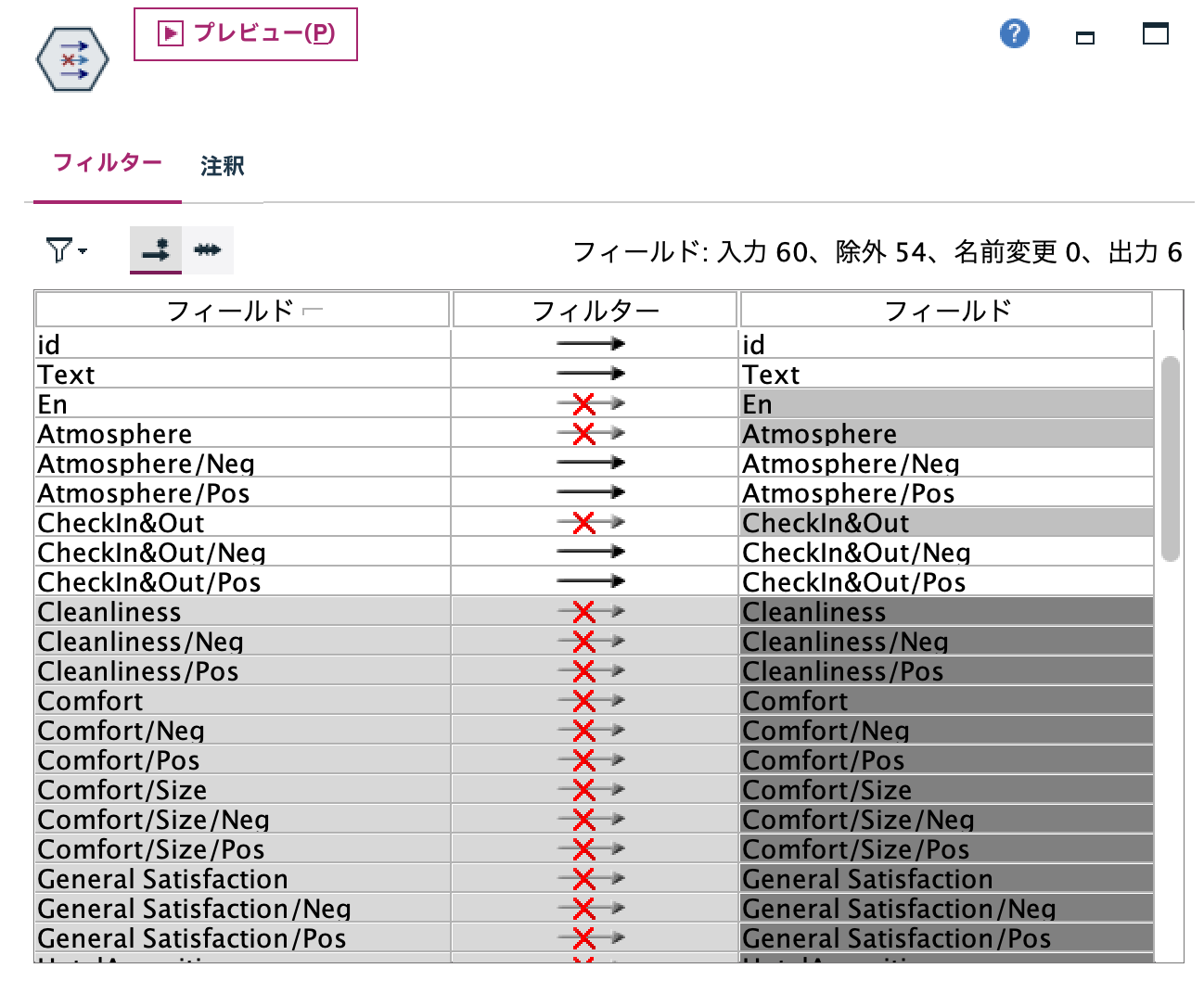Select the filter-all double arrows toolbar icon
Image resolution: width=1204 pixels, height=981 pixels.
[x=208, y=248]
